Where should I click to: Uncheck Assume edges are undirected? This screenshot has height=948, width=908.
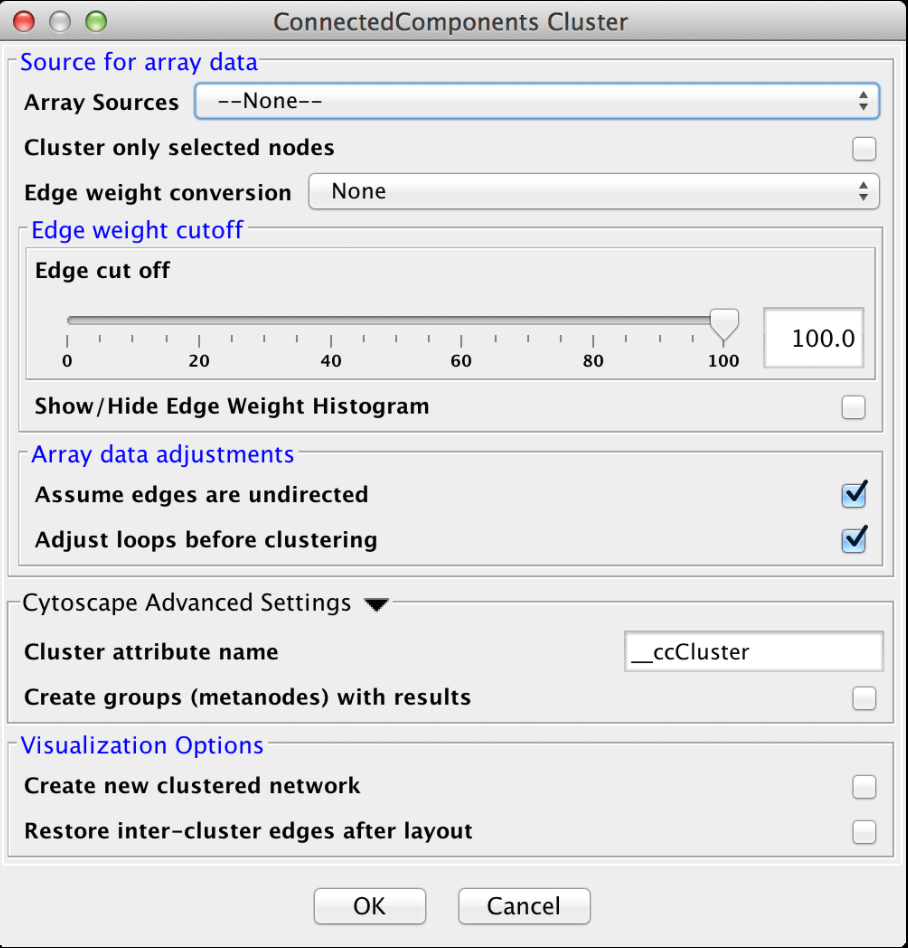click(x=853, y=494)
